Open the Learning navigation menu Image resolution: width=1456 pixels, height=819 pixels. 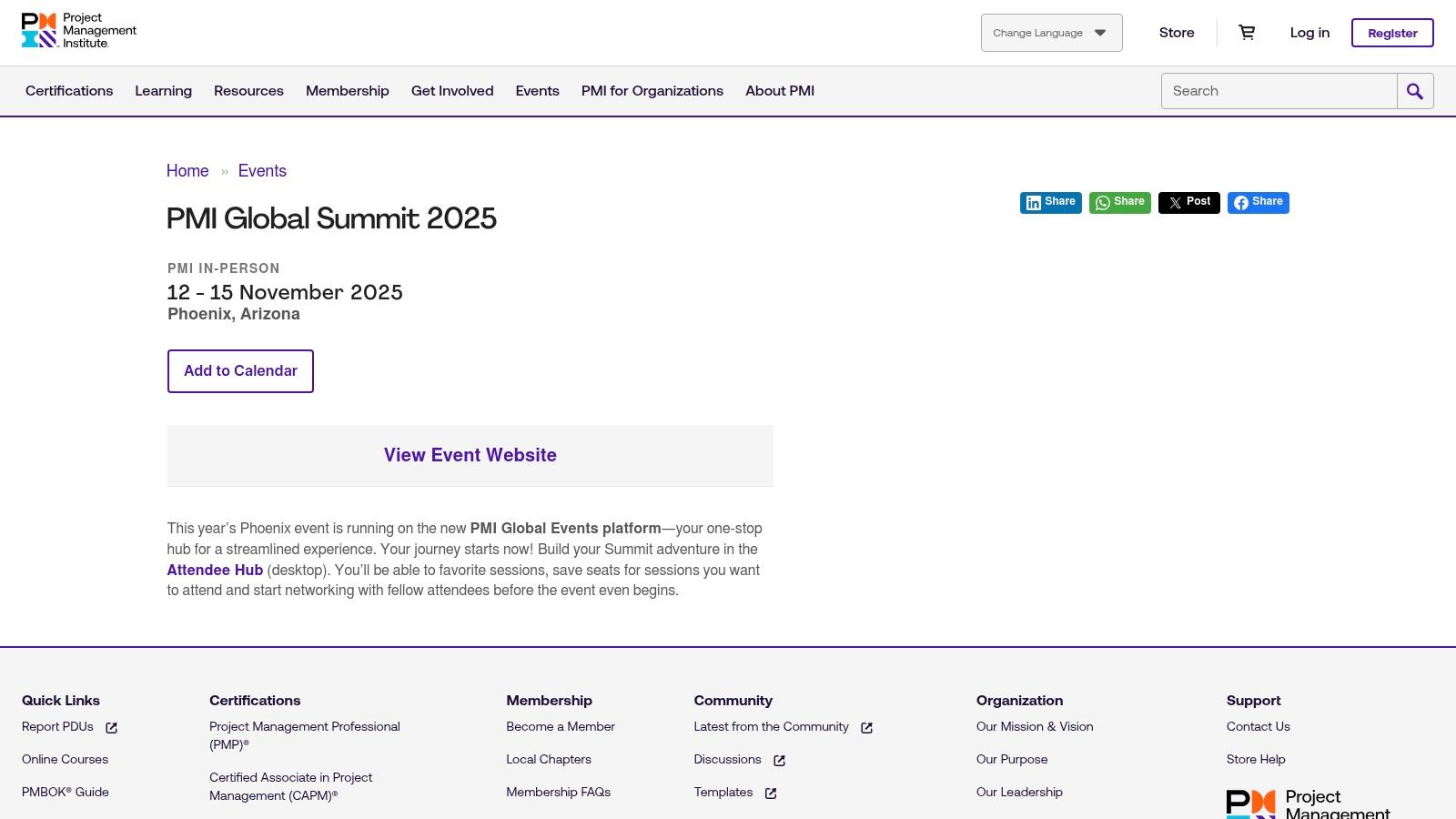[x=163, y=91]
